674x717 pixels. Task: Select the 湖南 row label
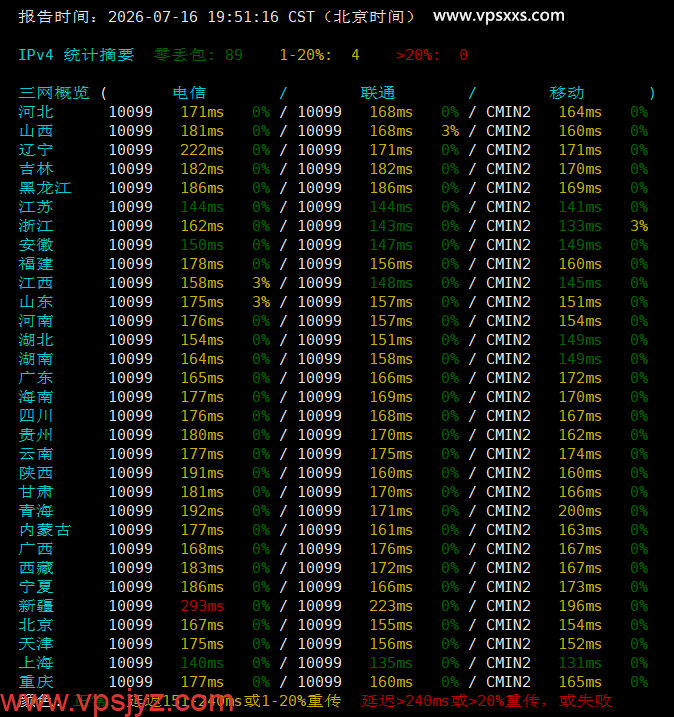click(x=36, y=359)
